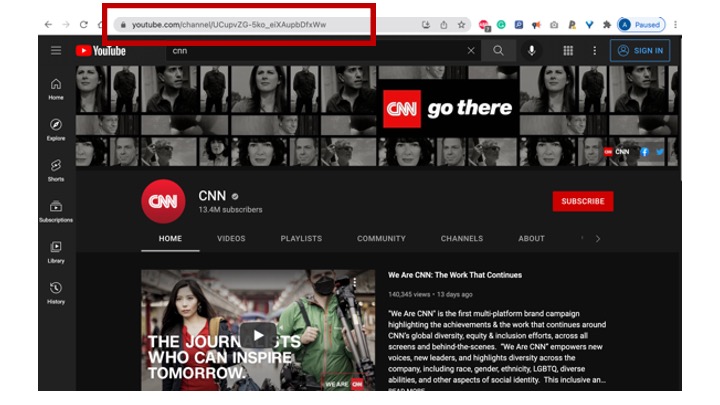Open YouTube settings three-dot menu
The width and height of the screenshot is (720, 405).
595,51
